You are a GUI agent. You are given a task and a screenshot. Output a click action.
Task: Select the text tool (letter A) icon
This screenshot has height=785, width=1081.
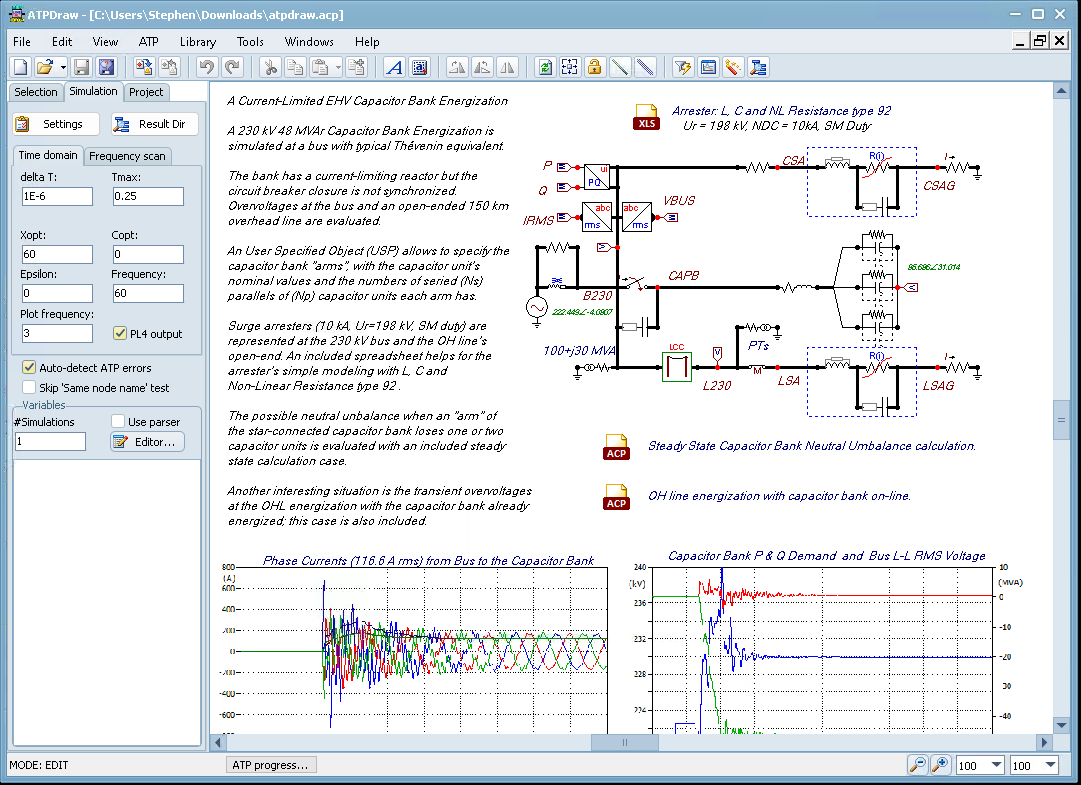394,67
